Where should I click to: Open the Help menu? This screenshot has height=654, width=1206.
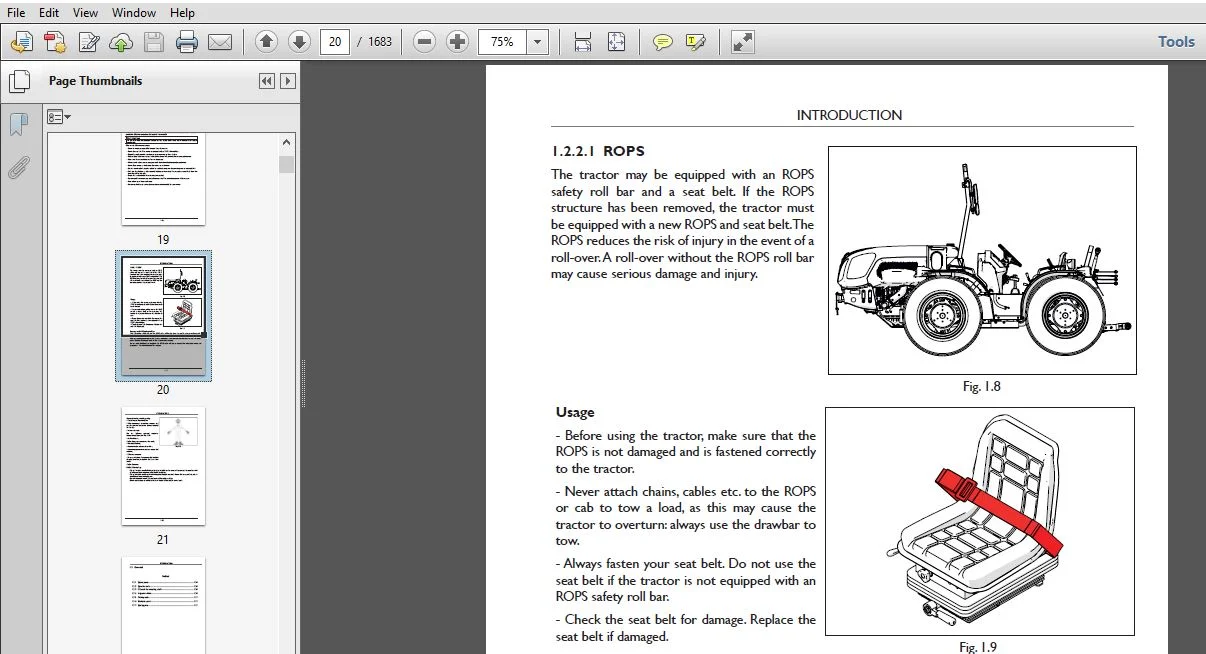[x=182, y=13]
